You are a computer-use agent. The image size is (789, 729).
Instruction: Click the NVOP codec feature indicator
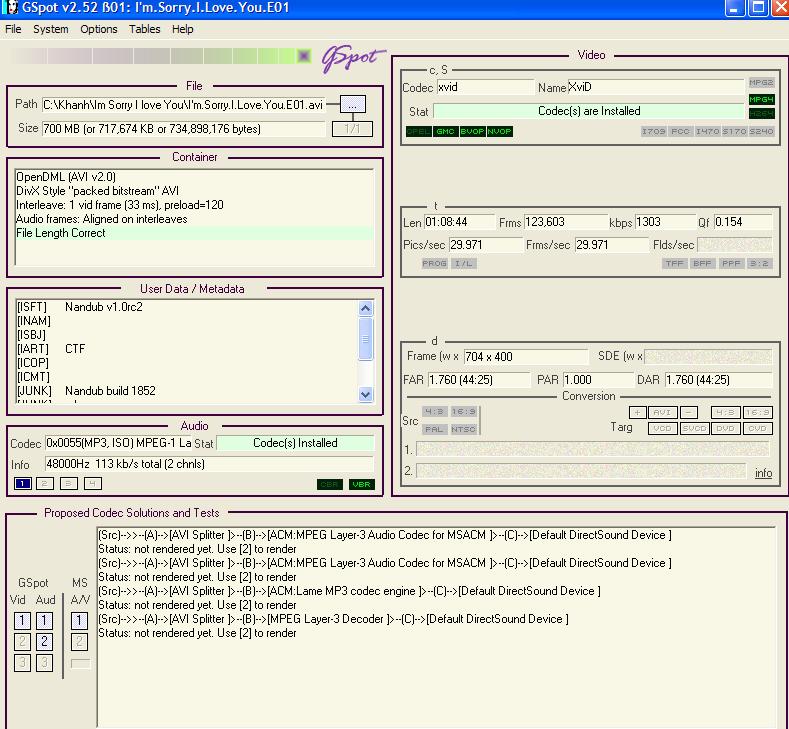499,131
